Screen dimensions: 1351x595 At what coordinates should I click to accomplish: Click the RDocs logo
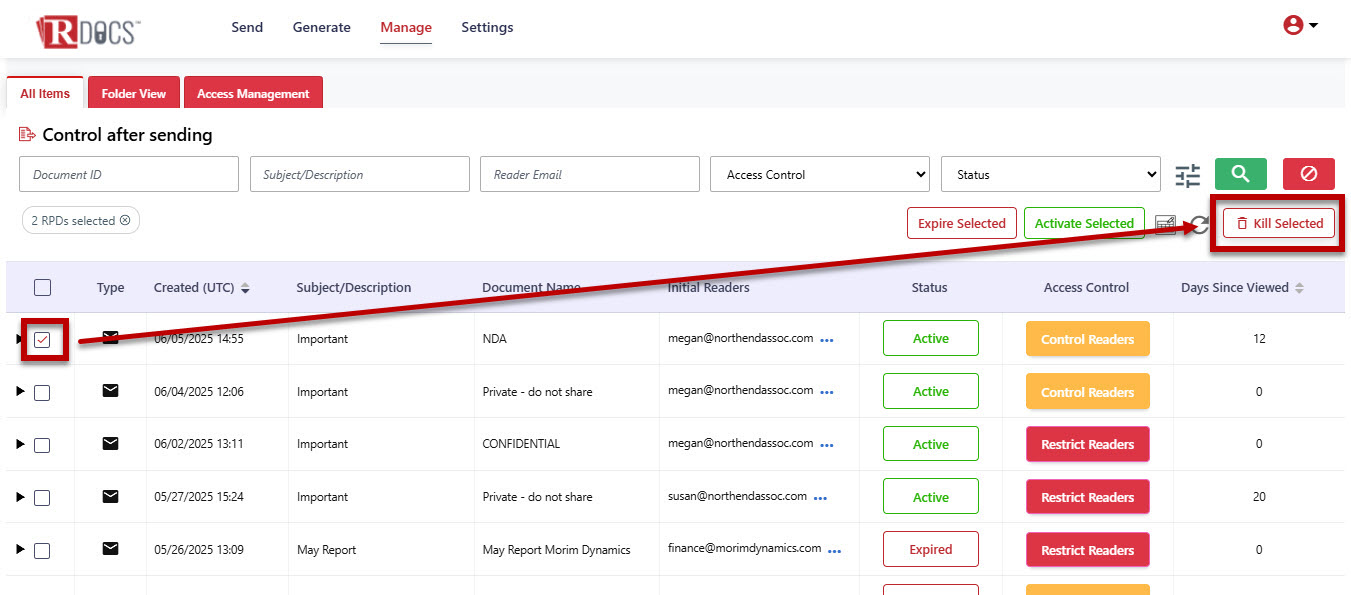[x=87, y=30]
